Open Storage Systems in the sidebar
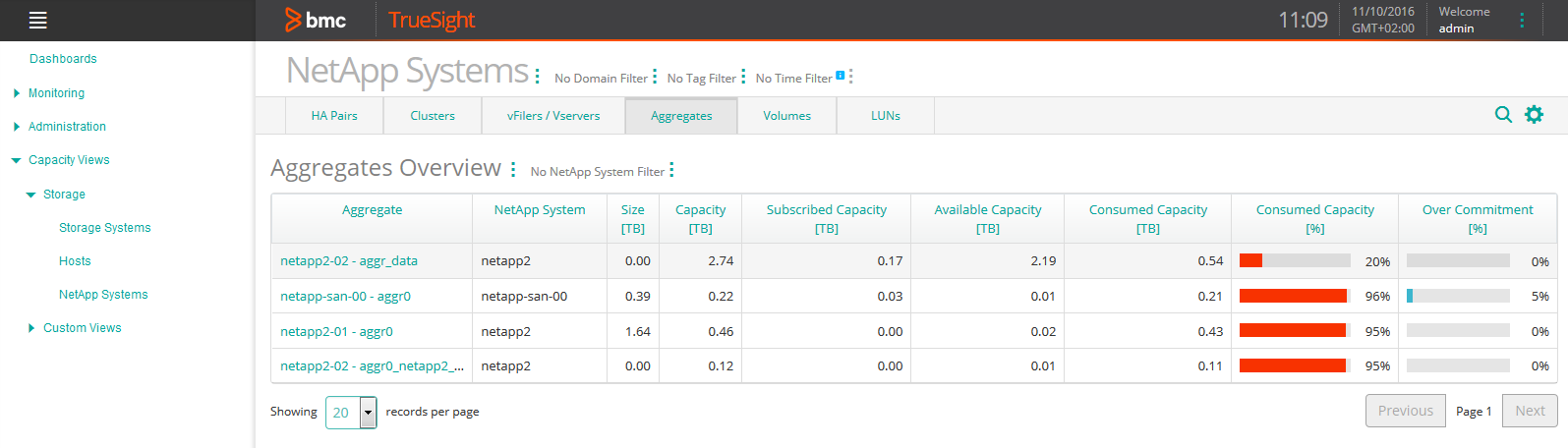Viewport: 1568px width, 448px height. pos(105,228)
